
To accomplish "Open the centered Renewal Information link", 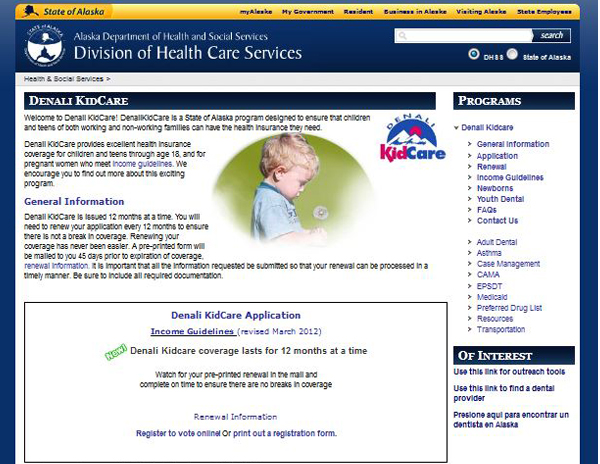I will click(x=235, y=417).
